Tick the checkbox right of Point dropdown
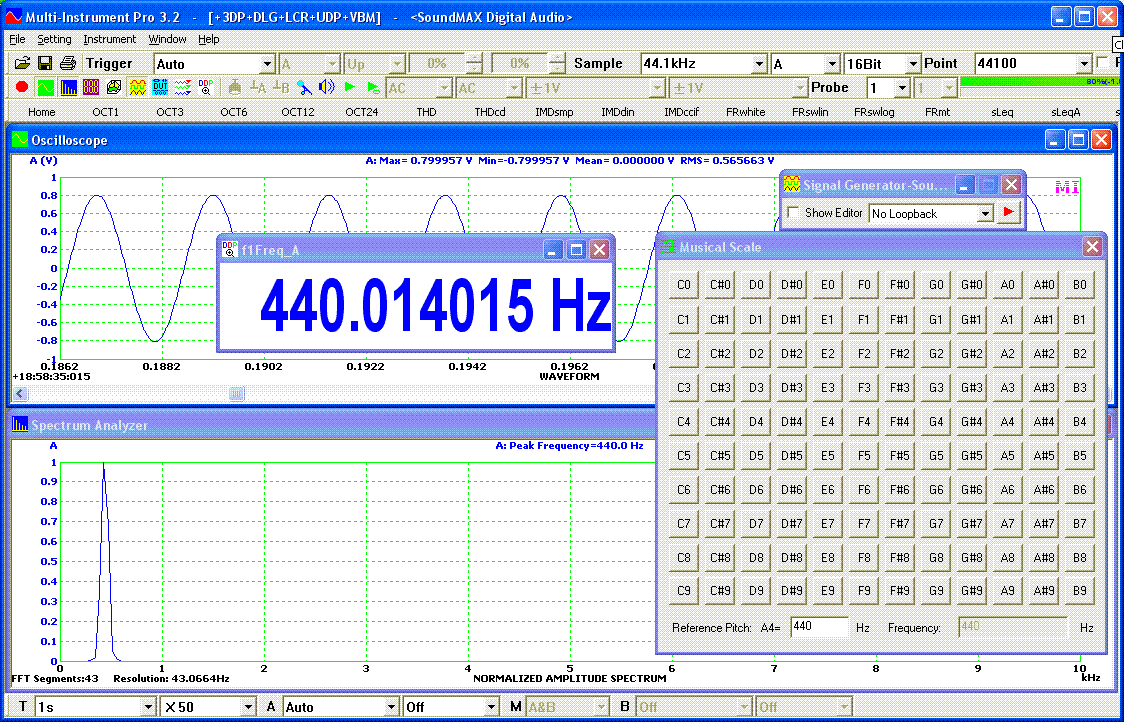 click(1103, 63)
